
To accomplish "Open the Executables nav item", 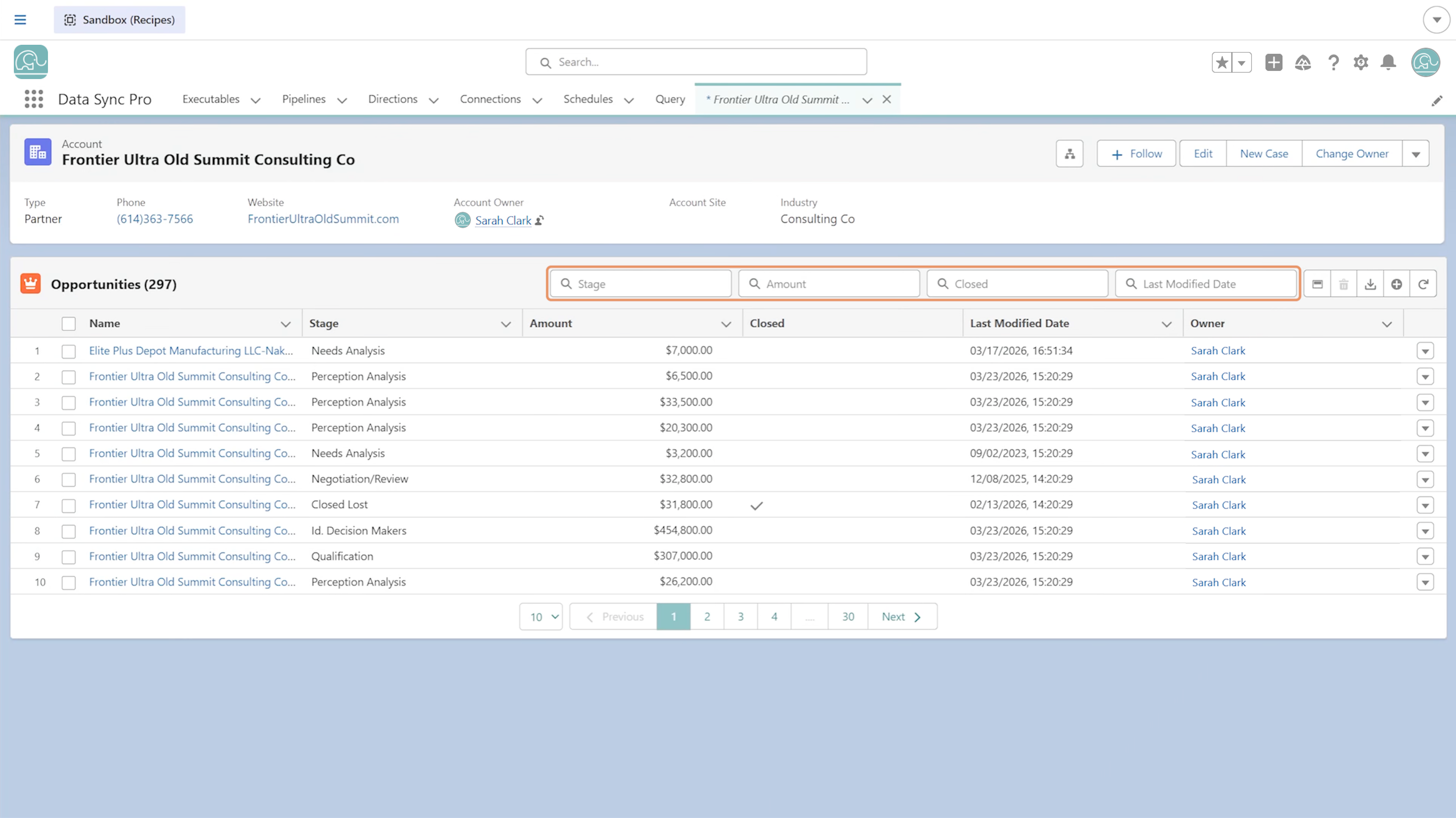I will 211,99.
